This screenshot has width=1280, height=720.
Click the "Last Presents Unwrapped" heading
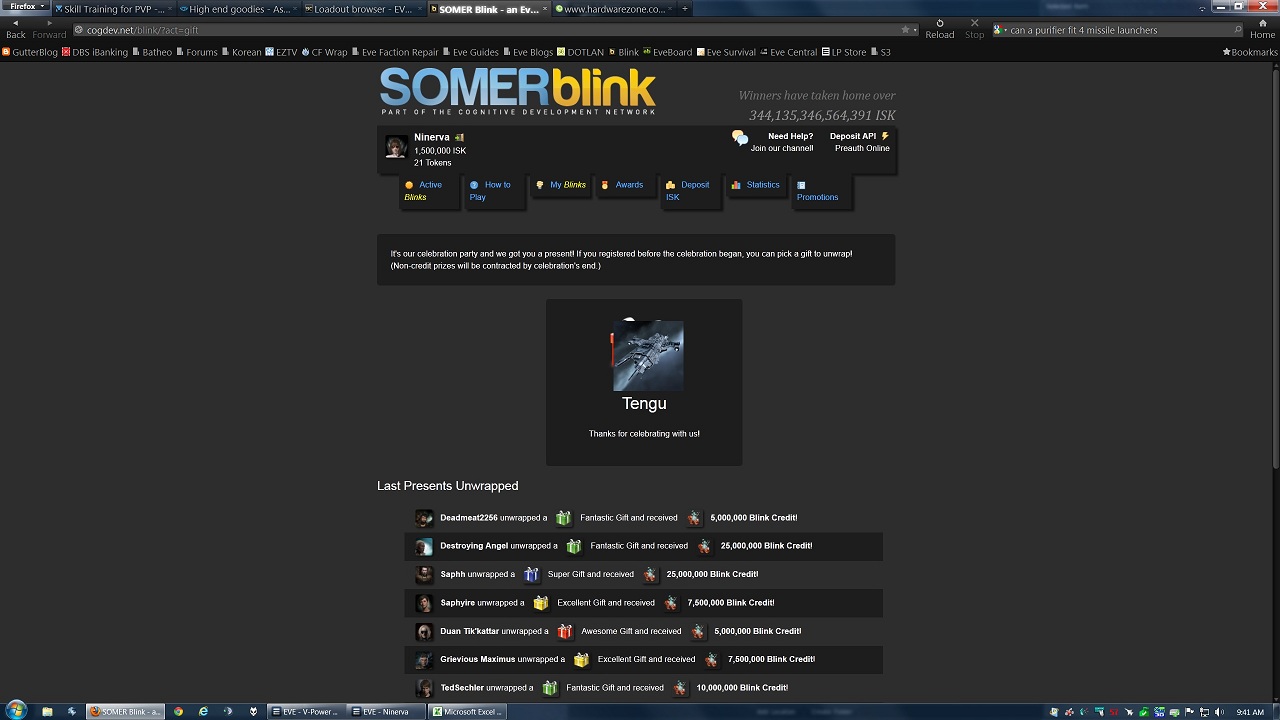(447, 486)
